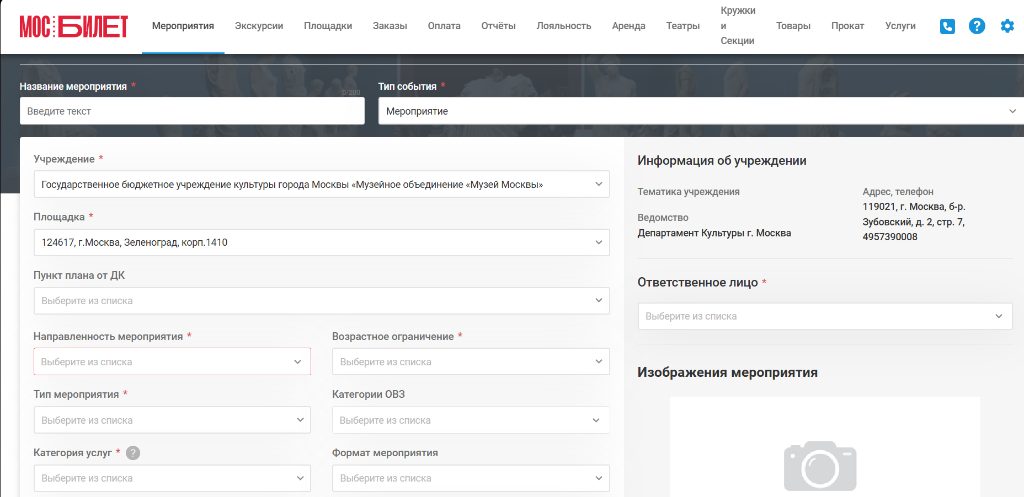Click the МОСБИЛЕТ logo

[x=74, y=26]
